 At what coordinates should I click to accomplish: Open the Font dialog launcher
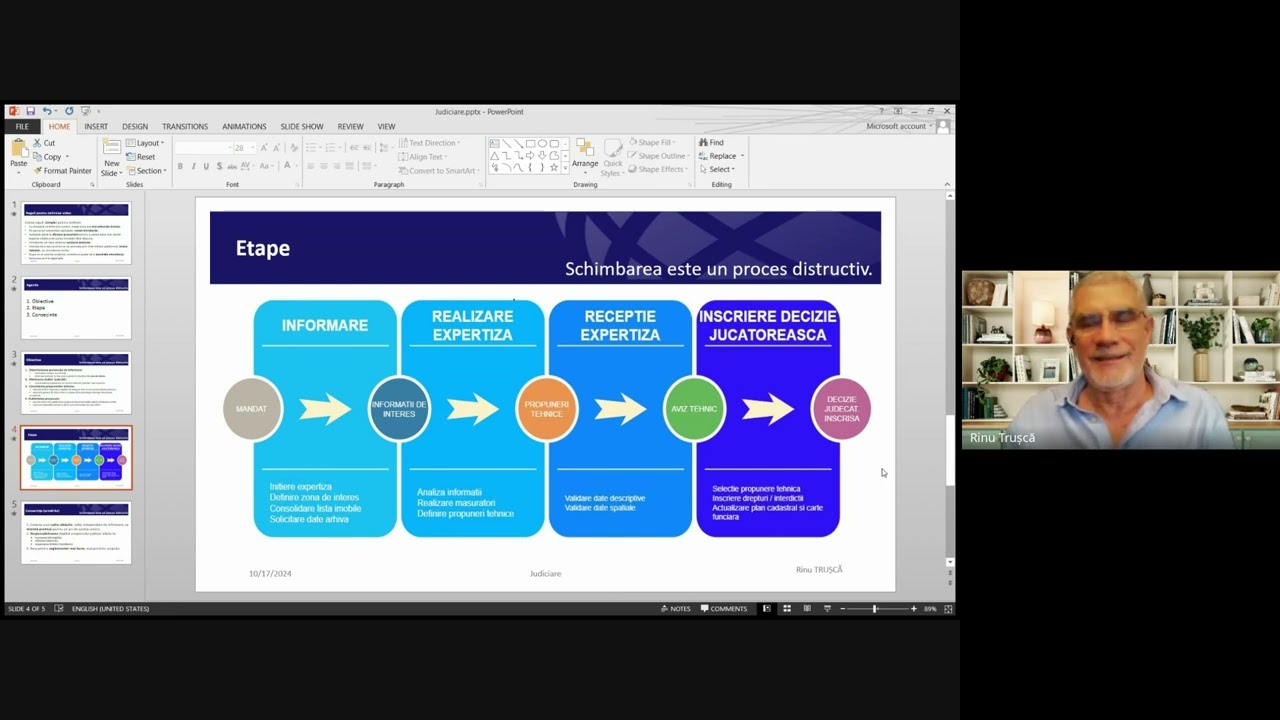[297, 185]
